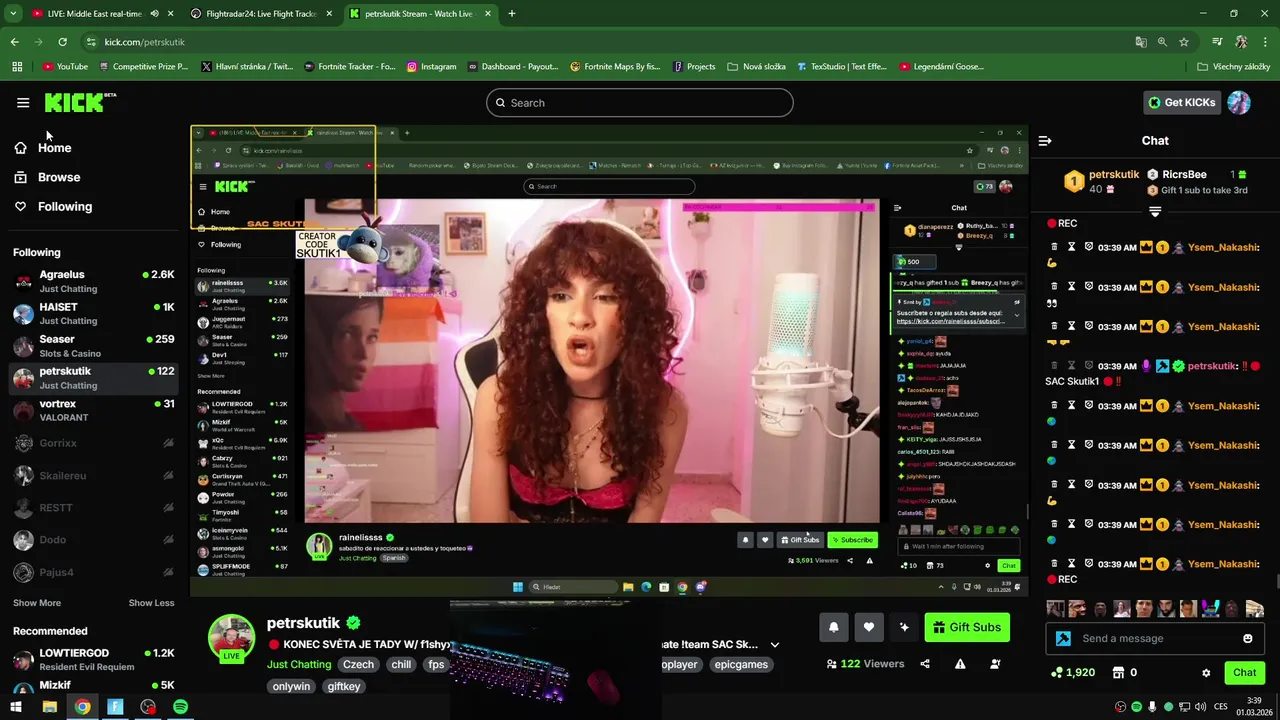Click the KICK logo
This screenshot has width=1280, height=720.
(80, 102)
